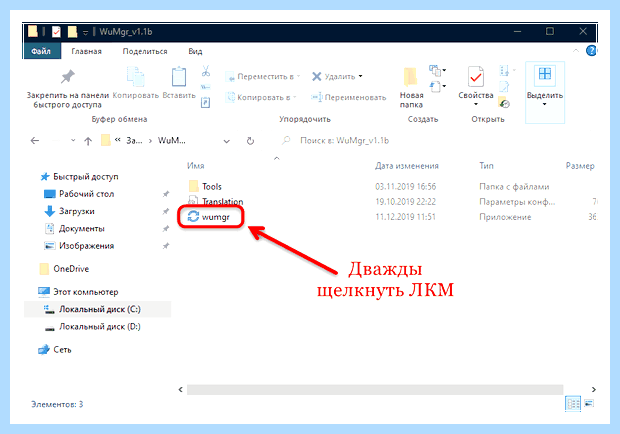Click the paste shortcut icon
Screen dimensions: 620x434
coord(206,103)
